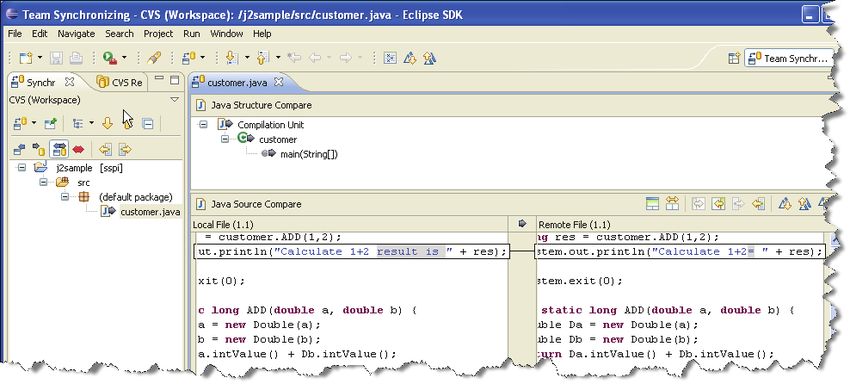The image size is (850, 384).
Task: Open the Project menu
Action: [158, 34]
